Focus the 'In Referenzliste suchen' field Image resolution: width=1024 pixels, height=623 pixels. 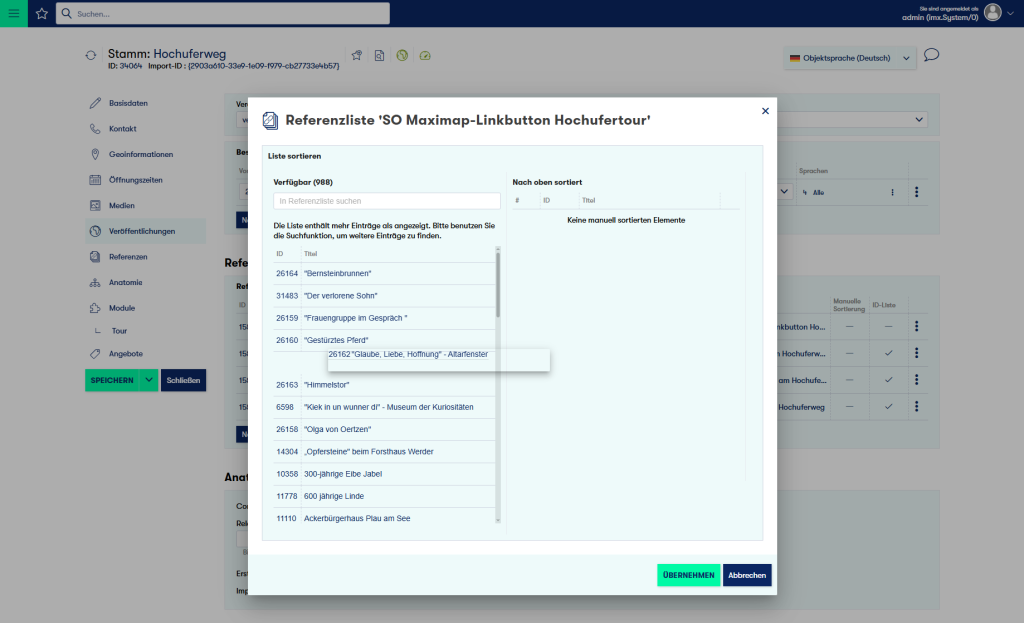387,201
